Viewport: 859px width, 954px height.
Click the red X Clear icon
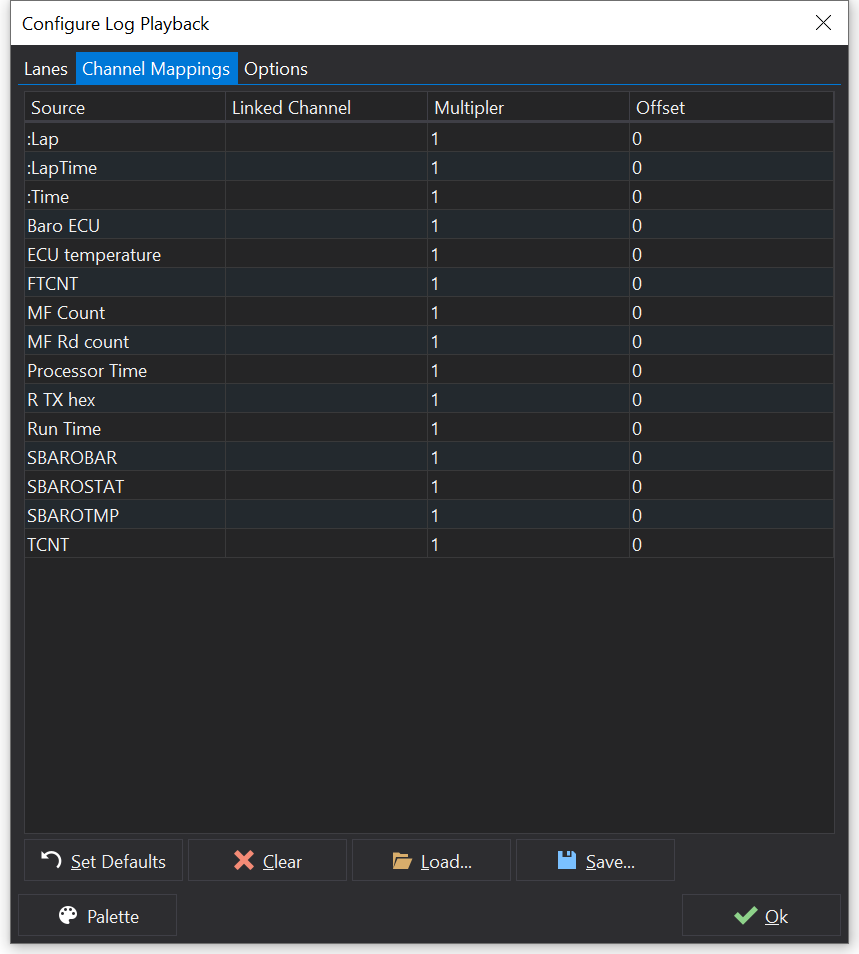pos(243,861)
